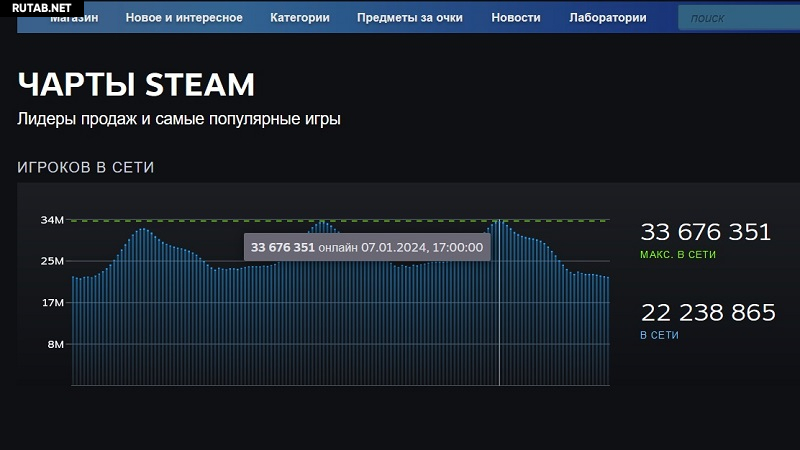Image resolution: width=800 pixels, height=450 pixels.
Task: Click the large peak number right of chart
Action: (705, 232)
